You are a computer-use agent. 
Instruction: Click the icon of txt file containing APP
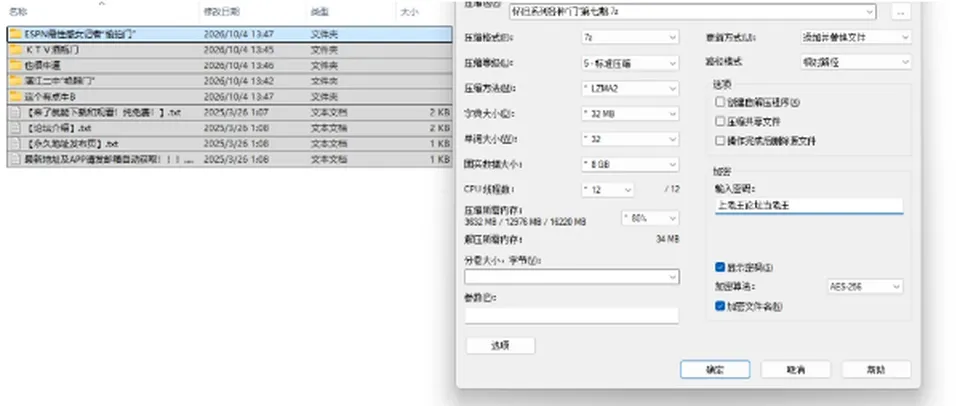pos(15,159)
